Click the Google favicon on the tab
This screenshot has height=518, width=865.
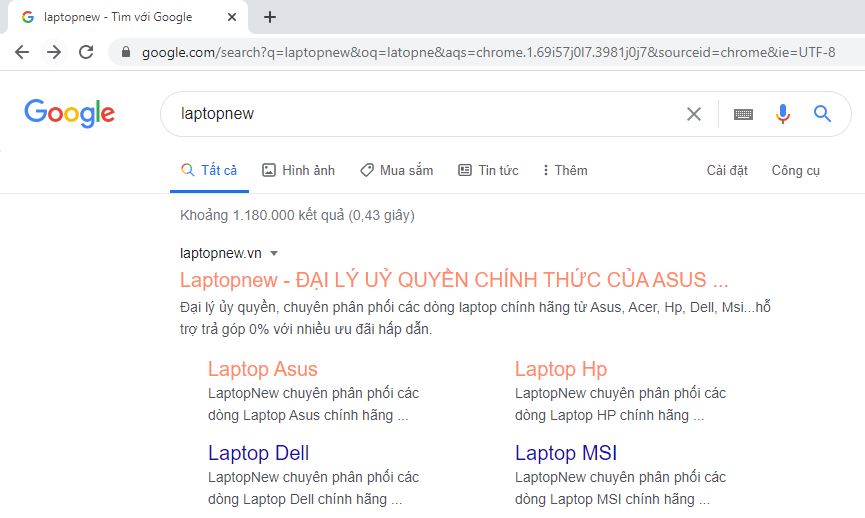click(28, 17)
